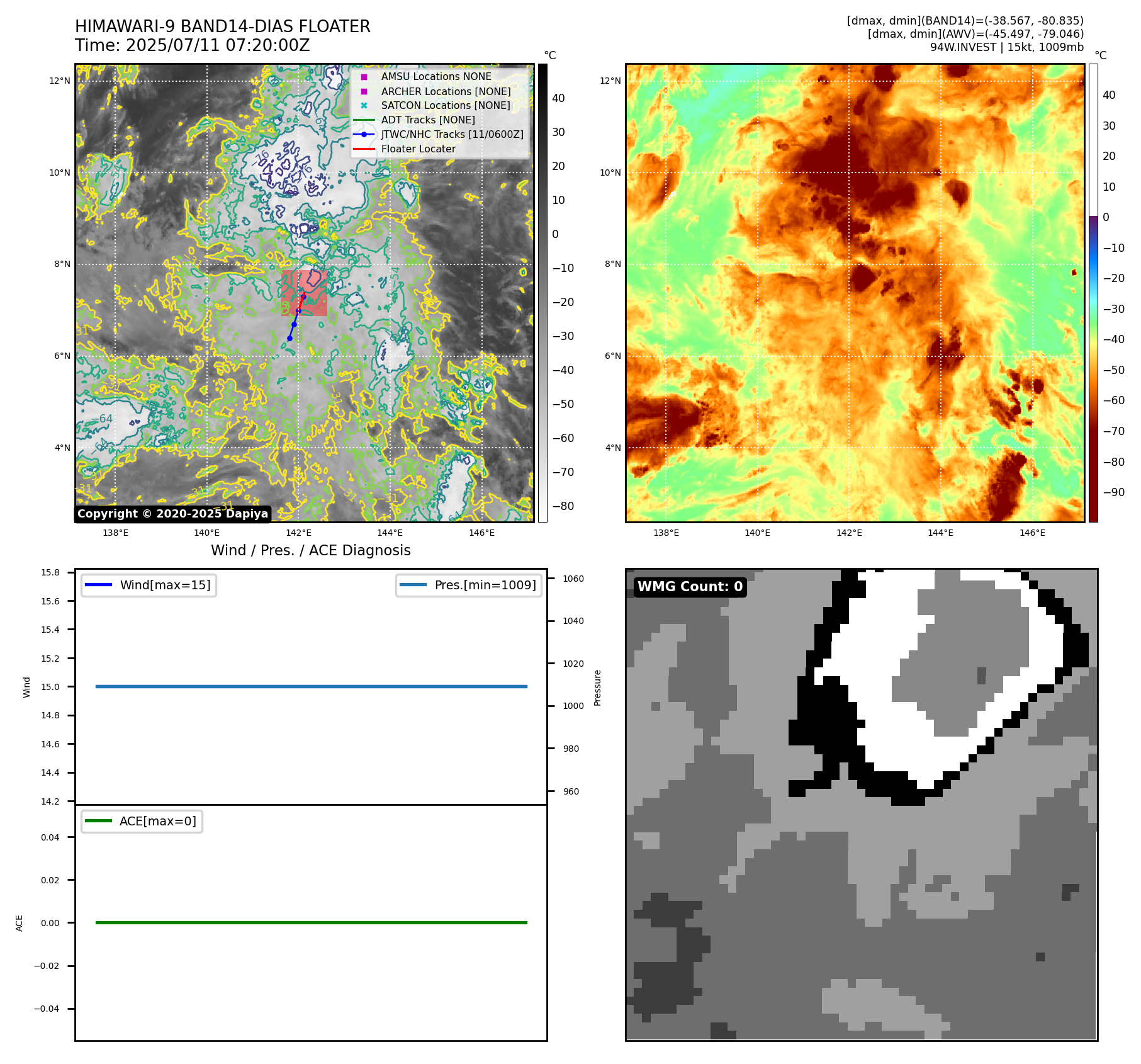Click the '12°N' latitude label on left map

60,81
